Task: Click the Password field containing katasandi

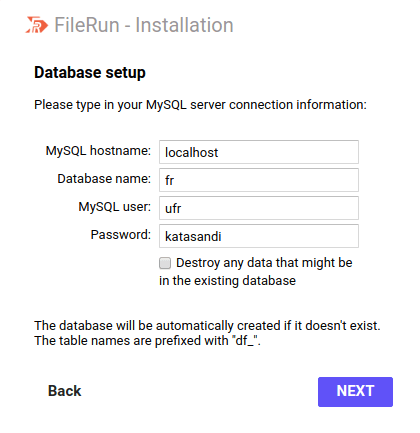Action: click(x=259, y=236)
